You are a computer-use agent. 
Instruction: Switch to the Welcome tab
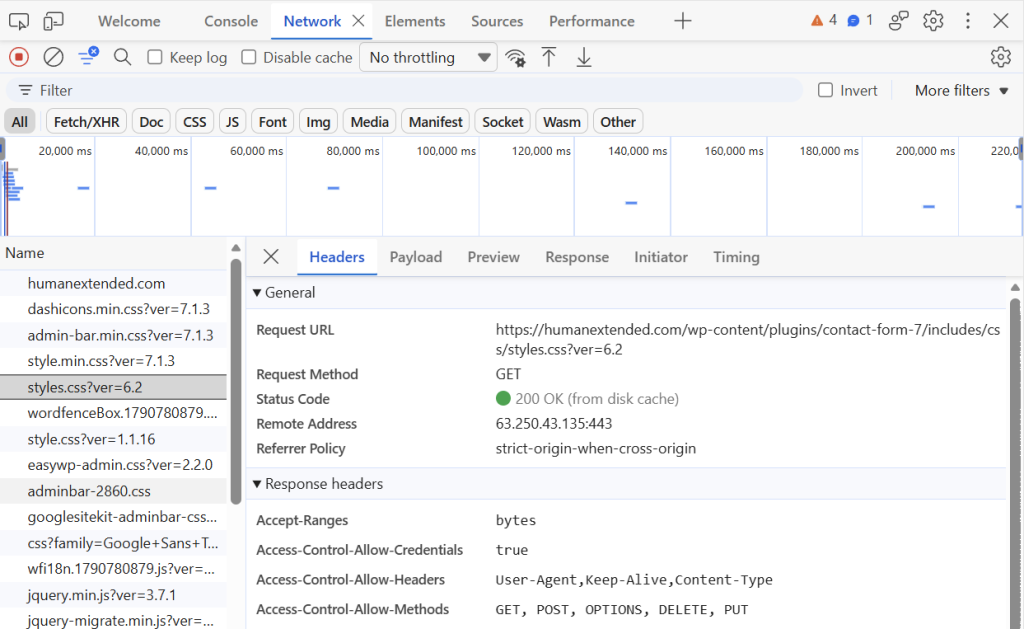[129, 21]
